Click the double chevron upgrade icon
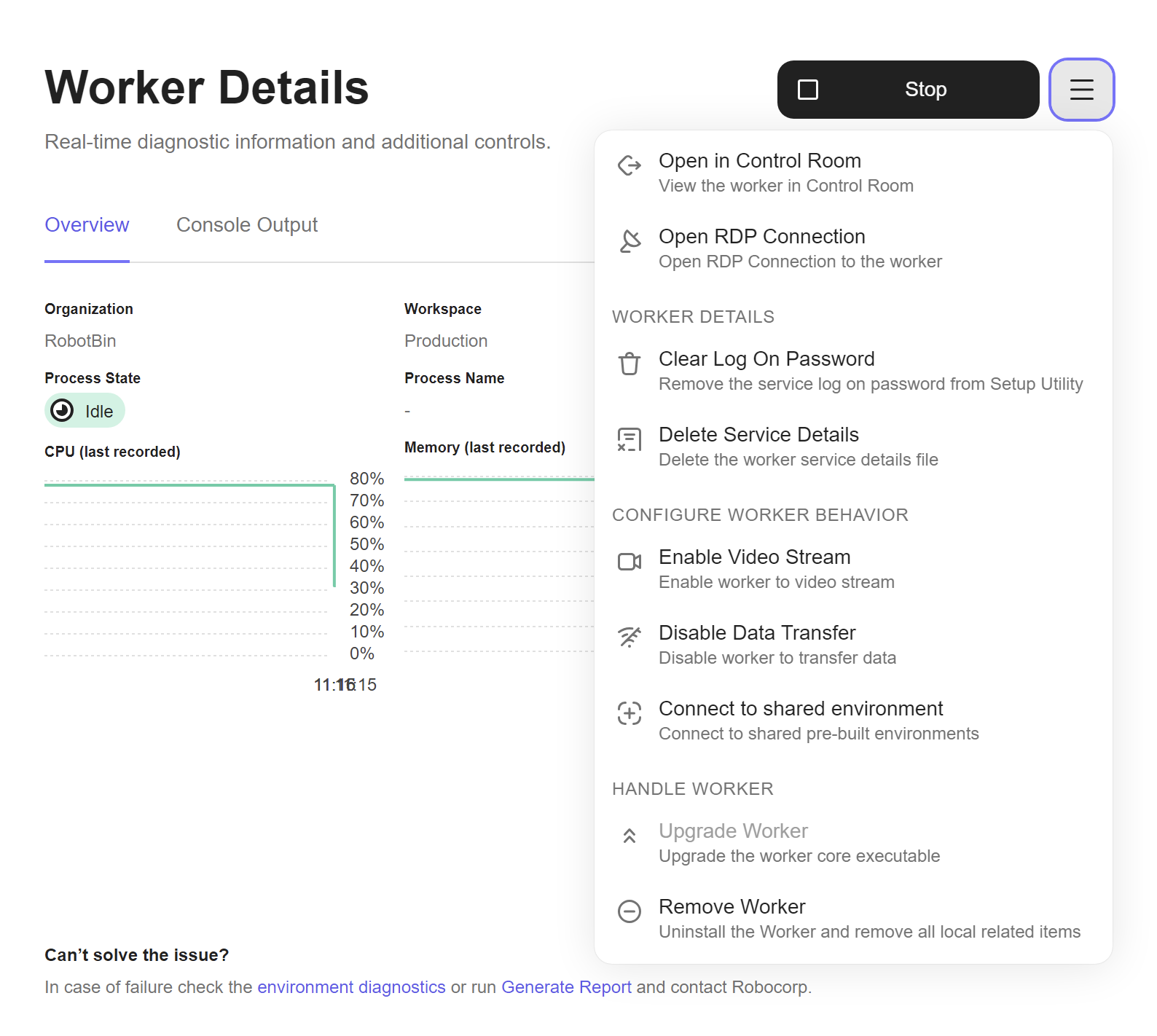The height and width of the screenshot is (1036, 1157). click(x=630, y=836)
